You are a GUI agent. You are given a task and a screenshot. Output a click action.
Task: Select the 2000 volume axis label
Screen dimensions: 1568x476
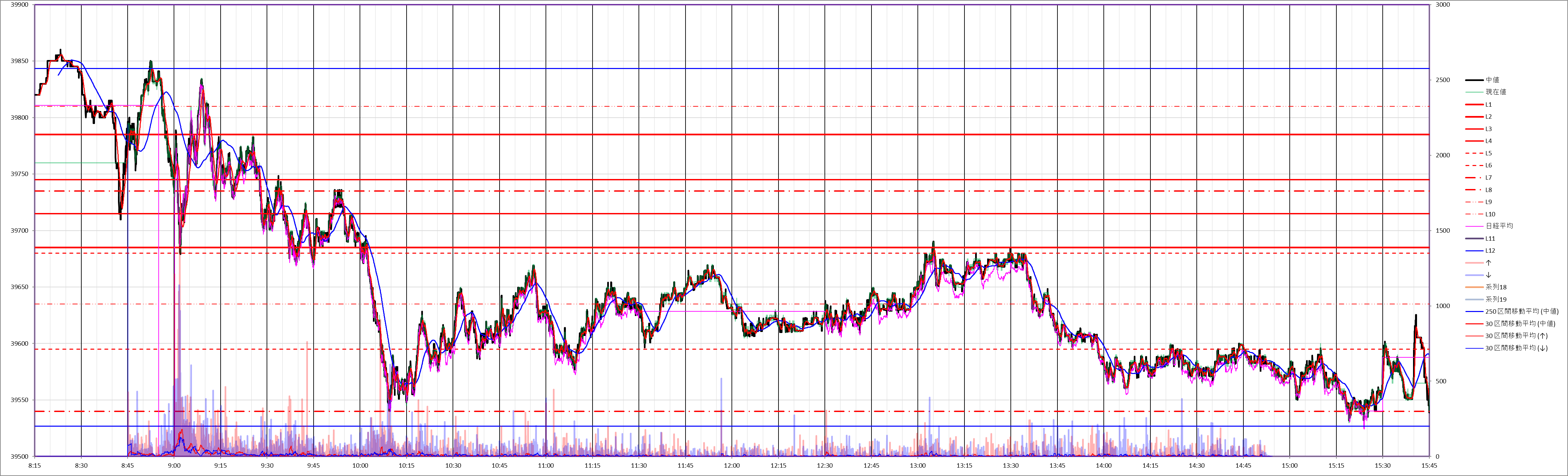point(1443,155)
